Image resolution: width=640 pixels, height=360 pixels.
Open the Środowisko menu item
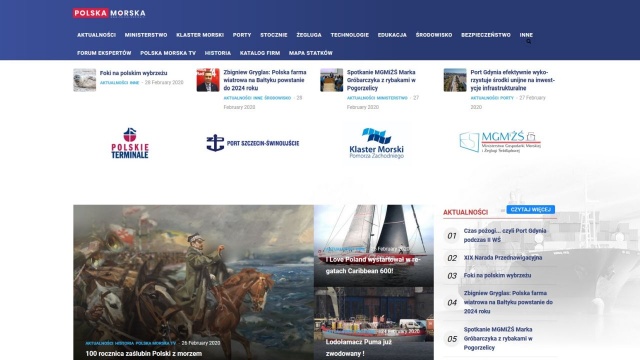tap(434, 35)
